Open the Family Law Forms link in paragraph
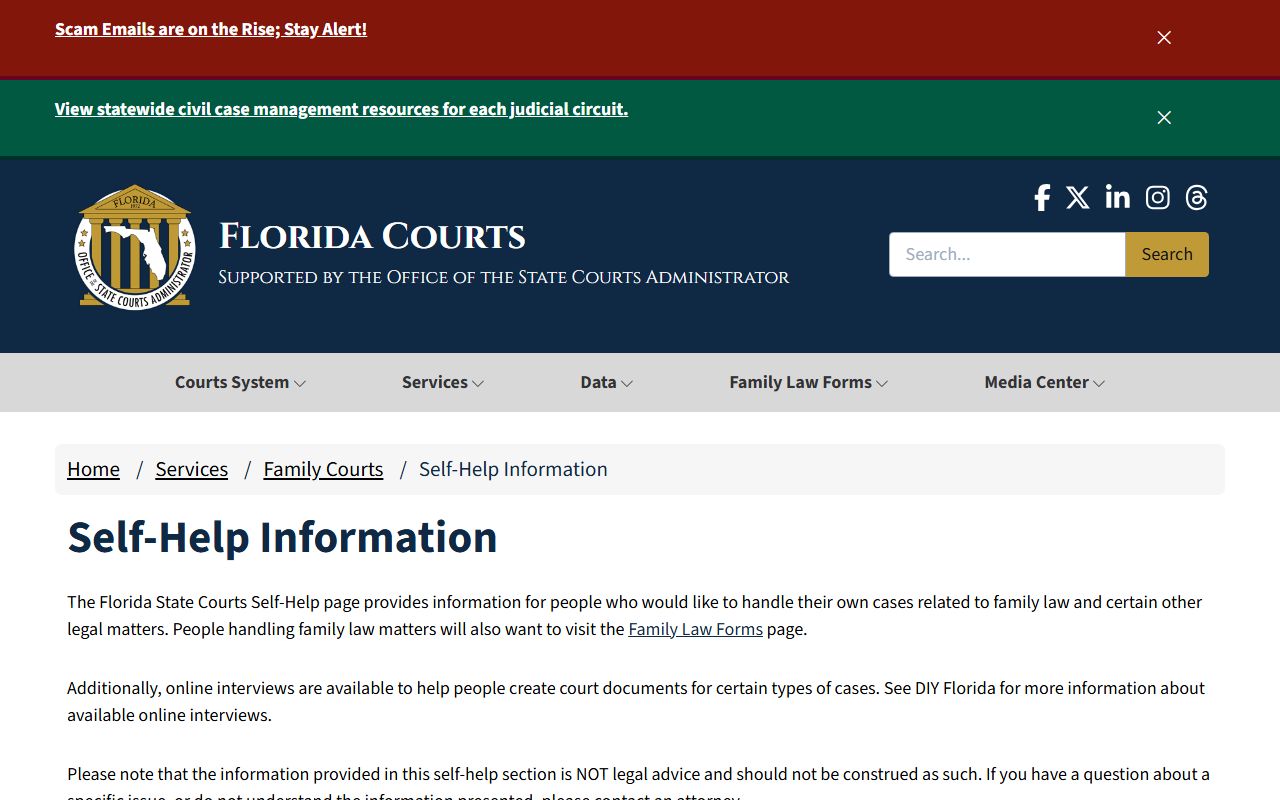This screenshot has width=1280, height=800. tap(695, 629)
